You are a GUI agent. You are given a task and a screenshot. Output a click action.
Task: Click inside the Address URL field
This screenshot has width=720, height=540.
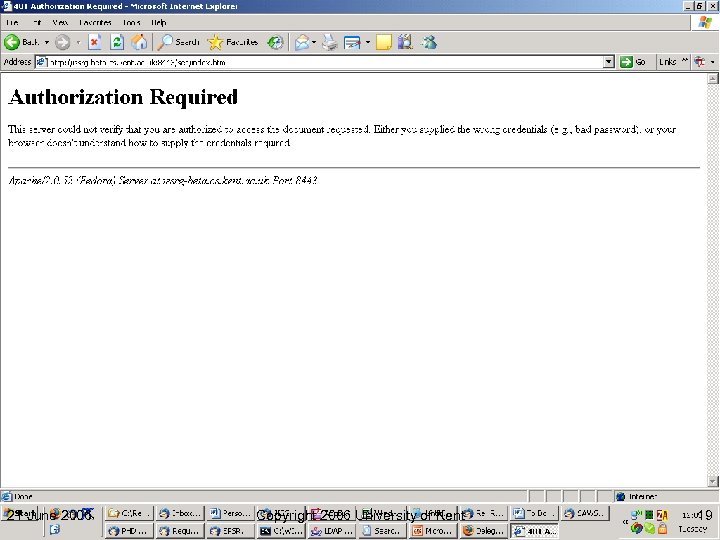325,62
